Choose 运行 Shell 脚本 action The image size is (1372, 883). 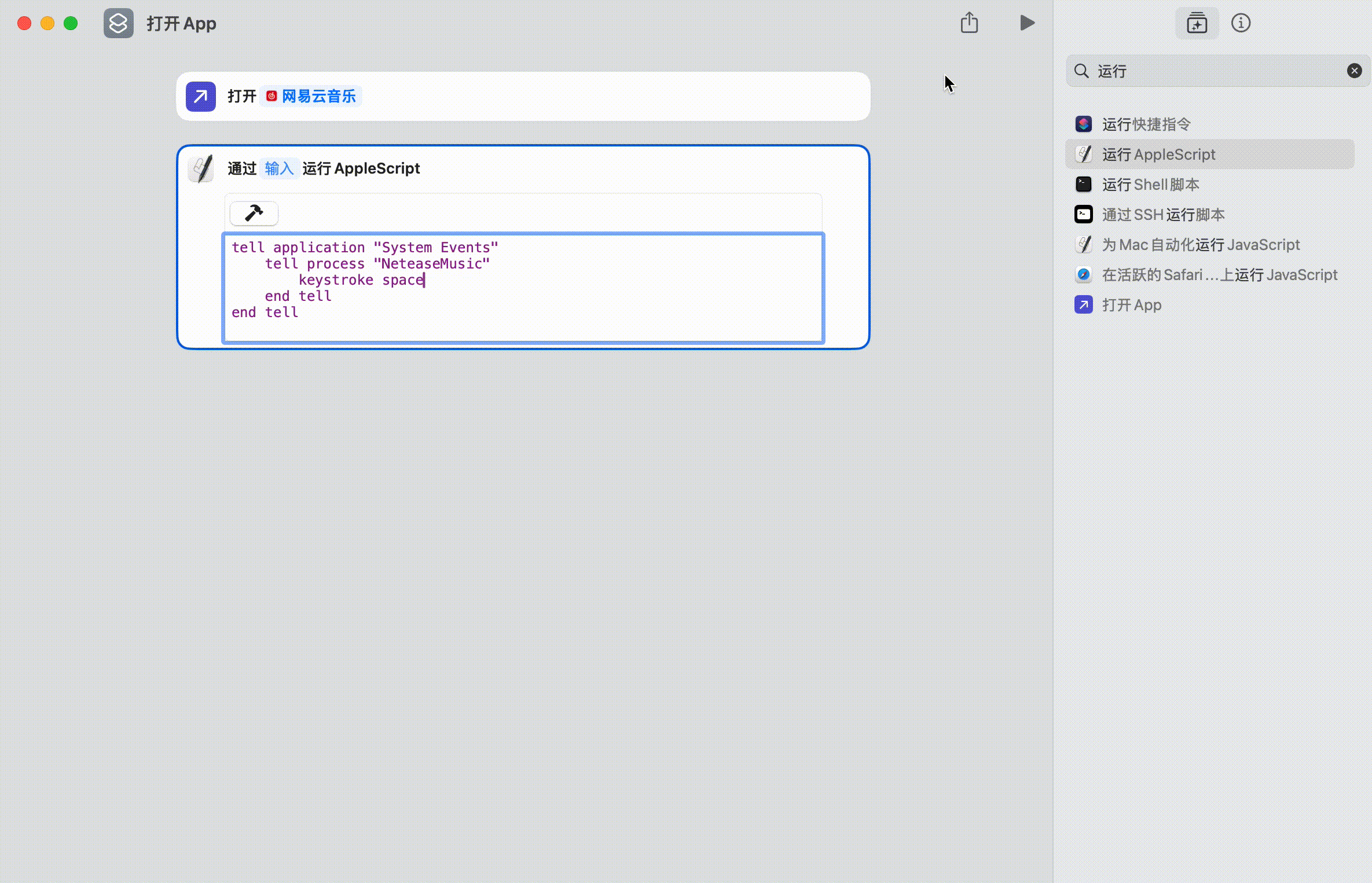click(1150, 185)
